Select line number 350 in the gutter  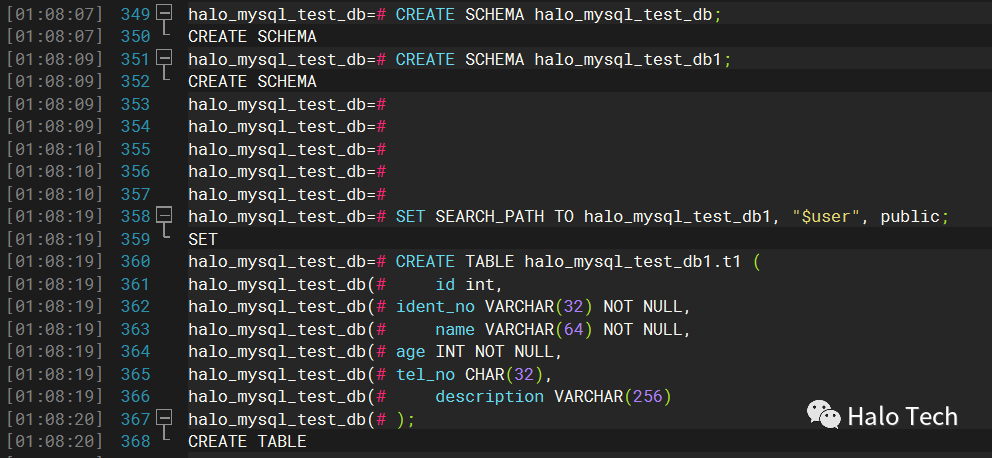point(135,37)
